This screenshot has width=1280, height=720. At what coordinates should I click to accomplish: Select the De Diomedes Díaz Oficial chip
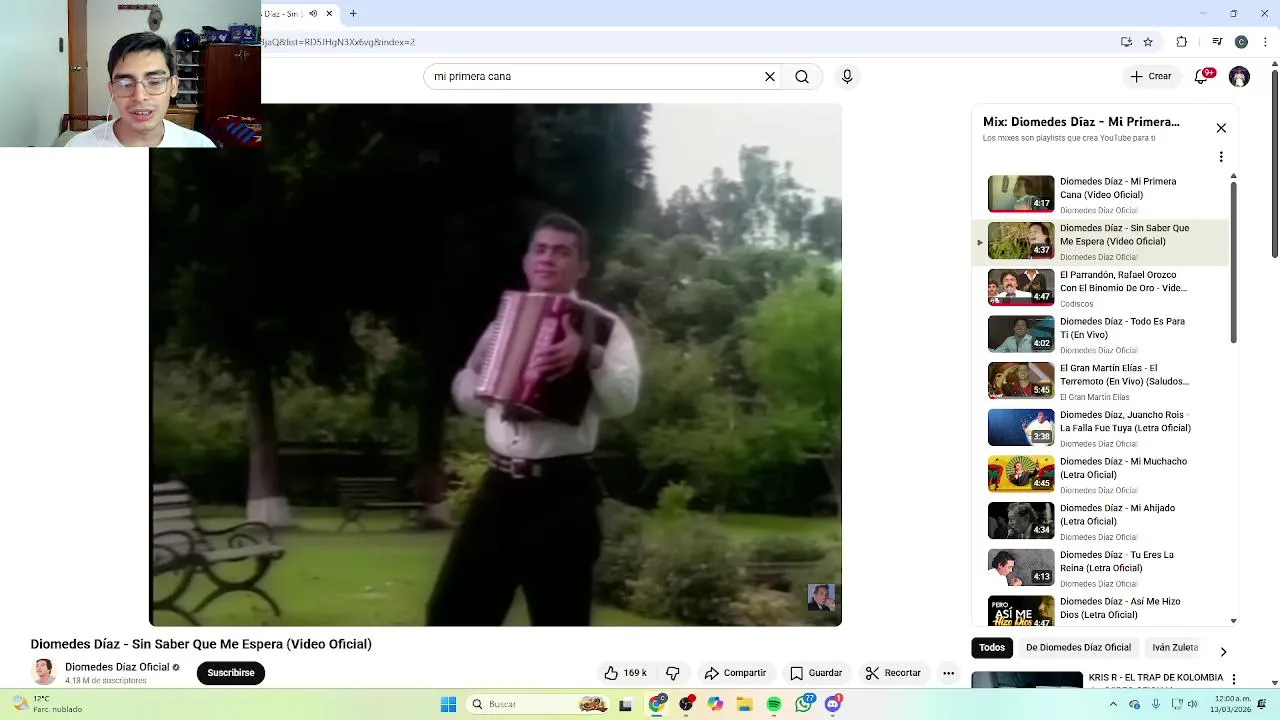(x=1078, y=647)
